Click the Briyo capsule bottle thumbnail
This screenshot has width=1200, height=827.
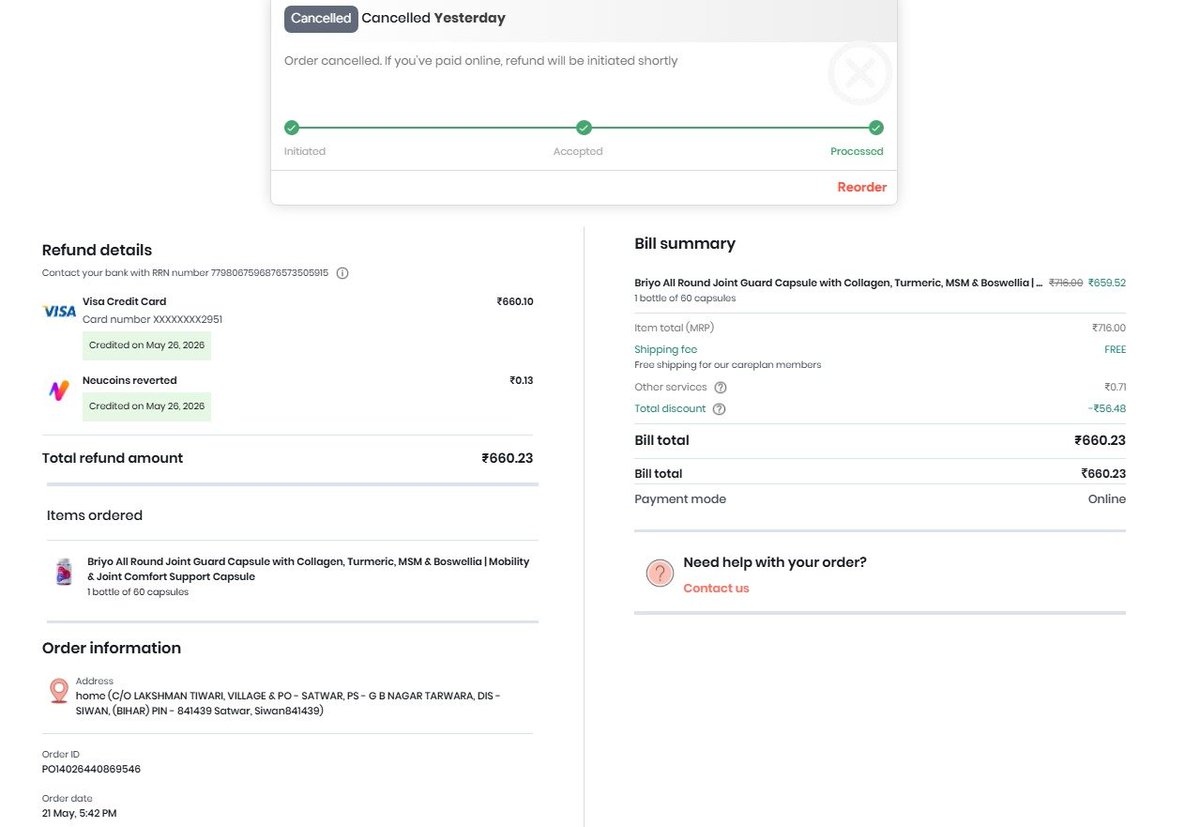(x=64, y=571)
